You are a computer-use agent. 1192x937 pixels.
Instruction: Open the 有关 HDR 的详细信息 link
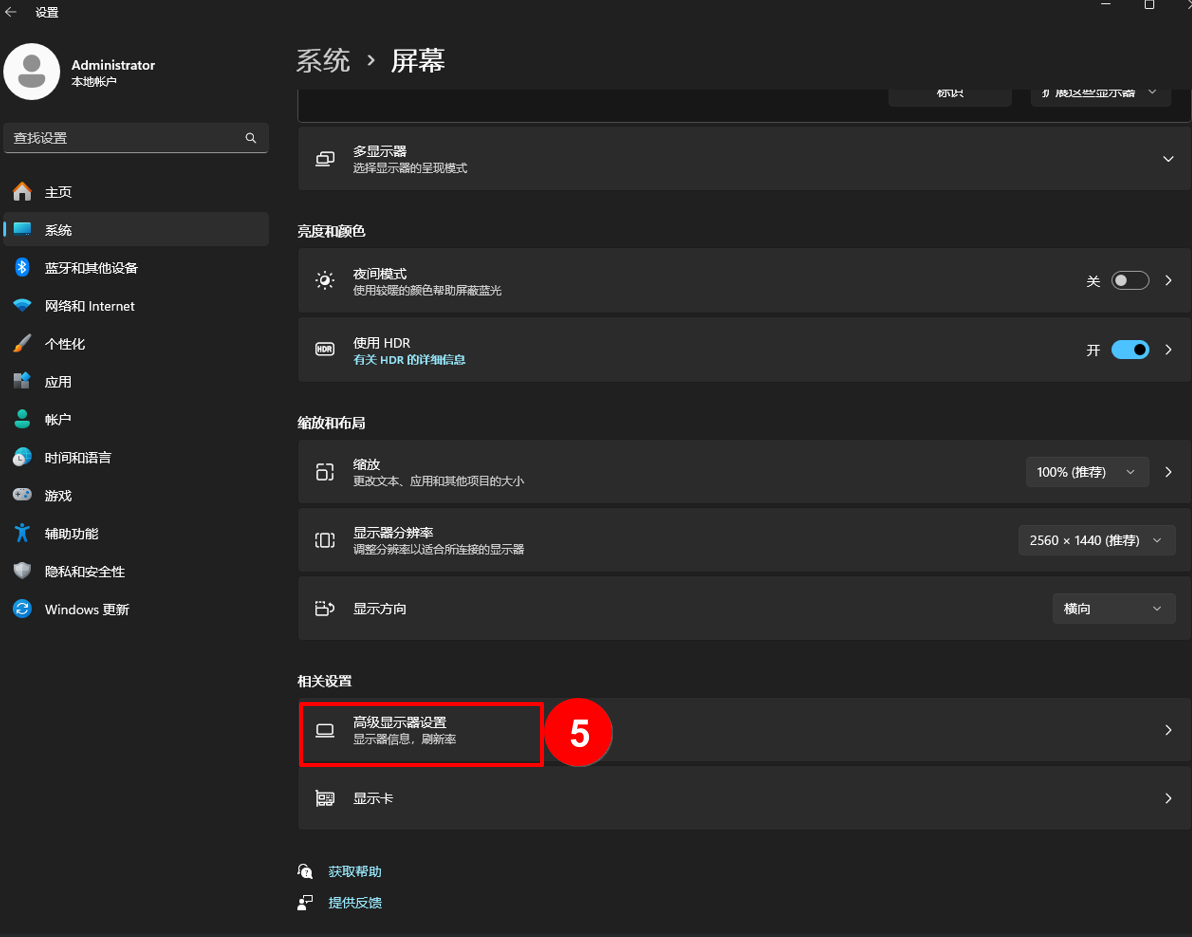point(409,360)
